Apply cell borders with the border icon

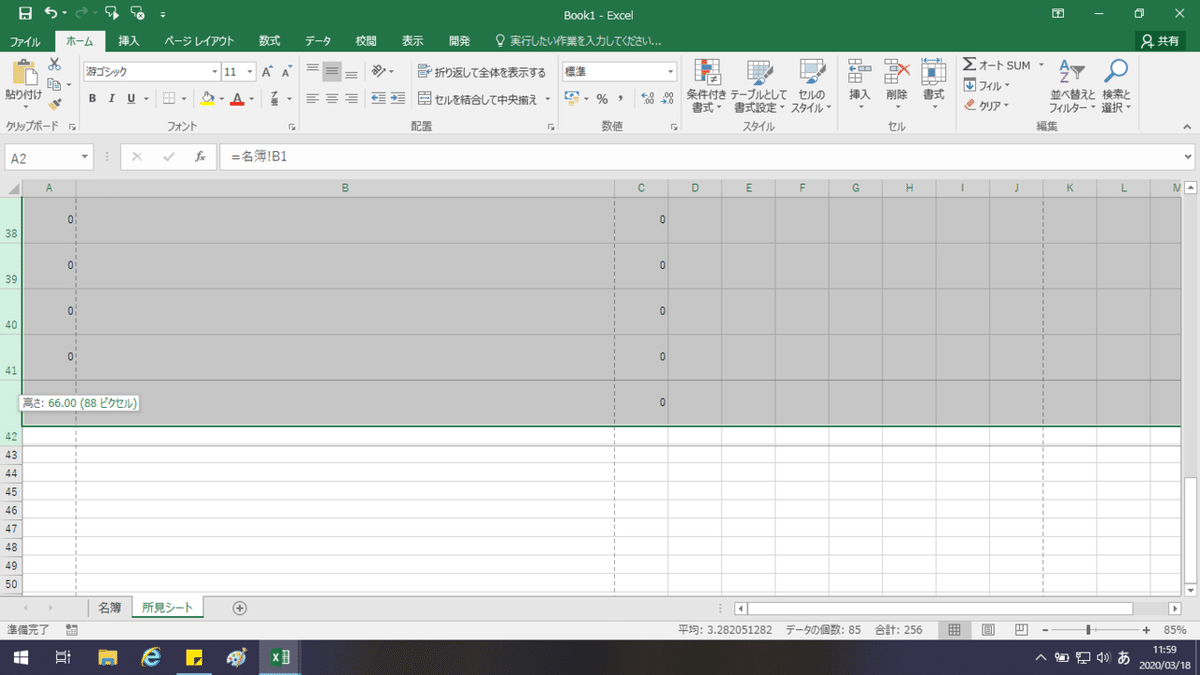tap(169, 98)
